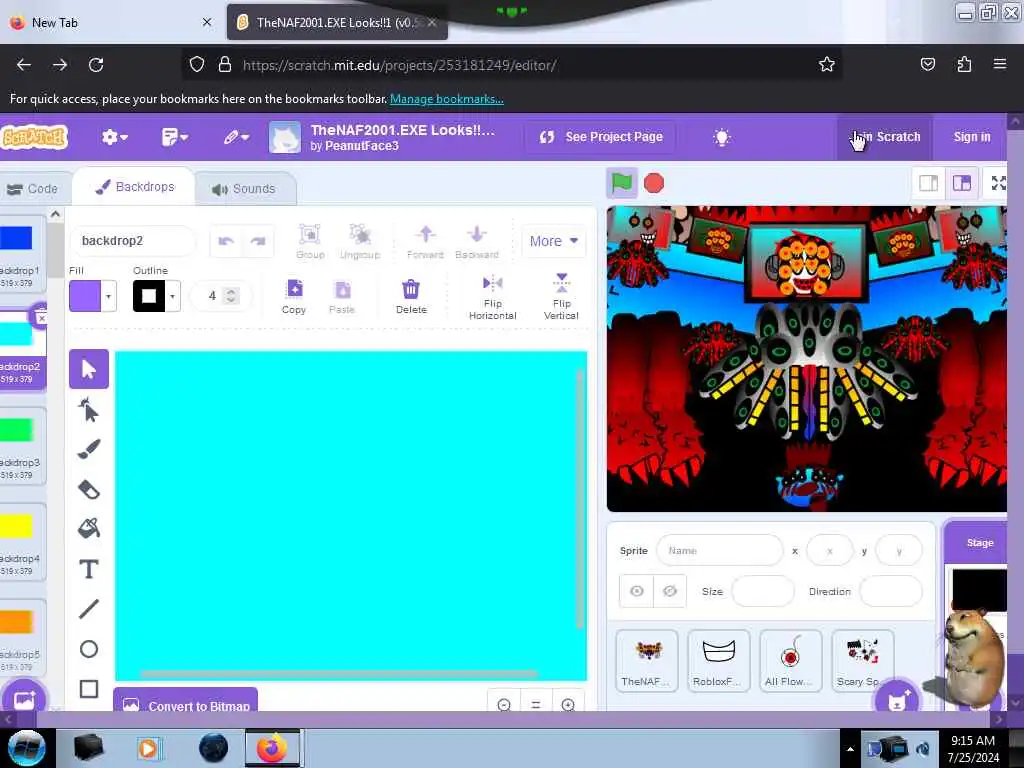Switch to small stage layout

(x=929, y=183)
